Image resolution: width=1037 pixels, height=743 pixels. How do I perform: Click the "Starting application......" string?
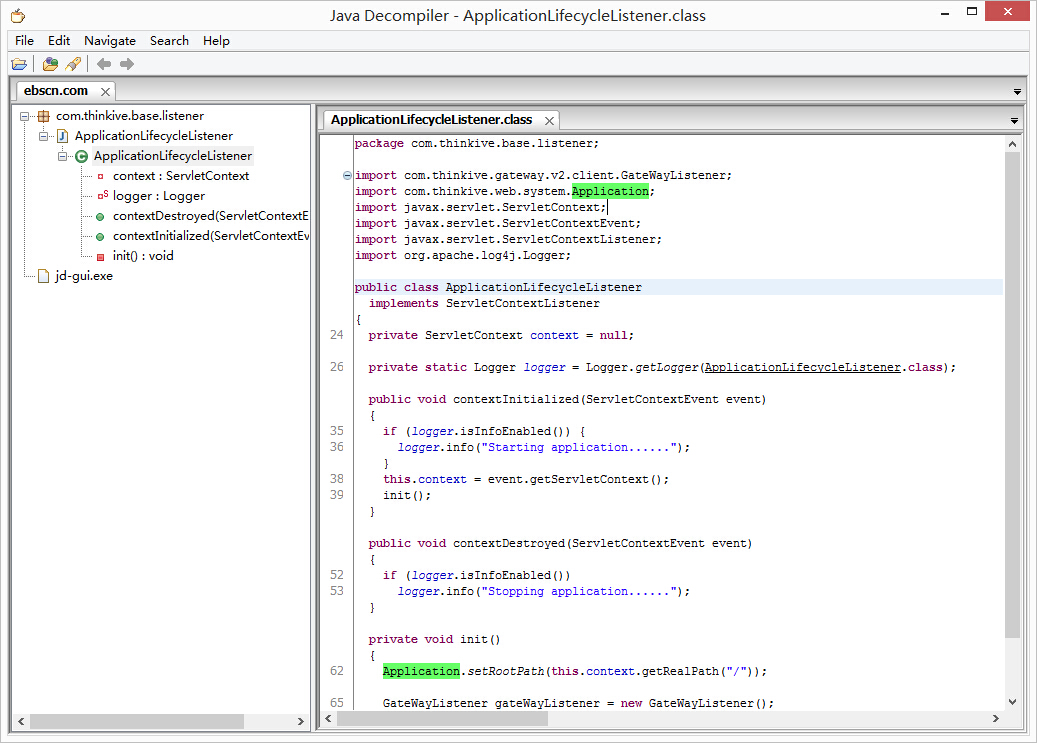579,447
